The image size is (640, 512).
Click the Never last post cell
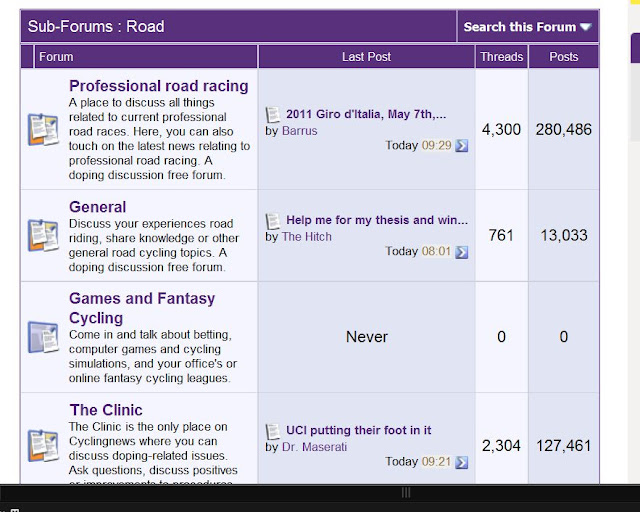click(367, 337)
